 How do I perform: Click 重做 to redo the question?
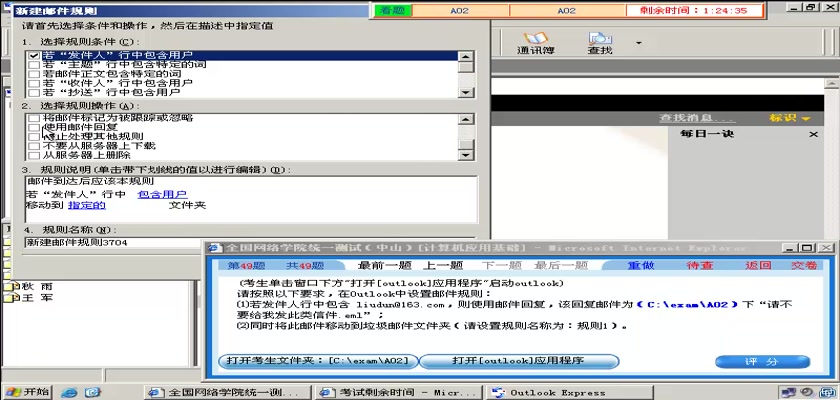(641, 266)
